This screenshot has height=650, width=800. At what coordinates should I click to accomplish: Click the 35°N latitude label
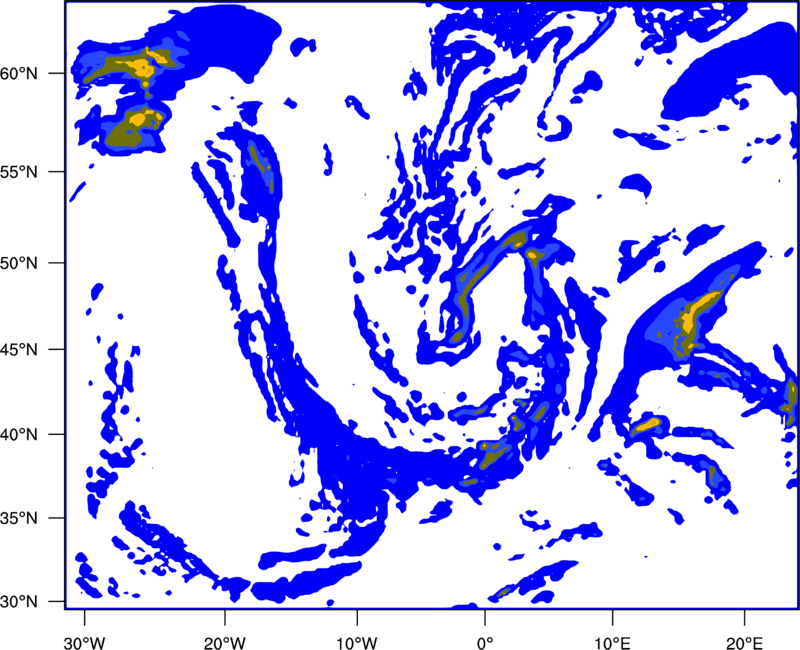(19, 518)
